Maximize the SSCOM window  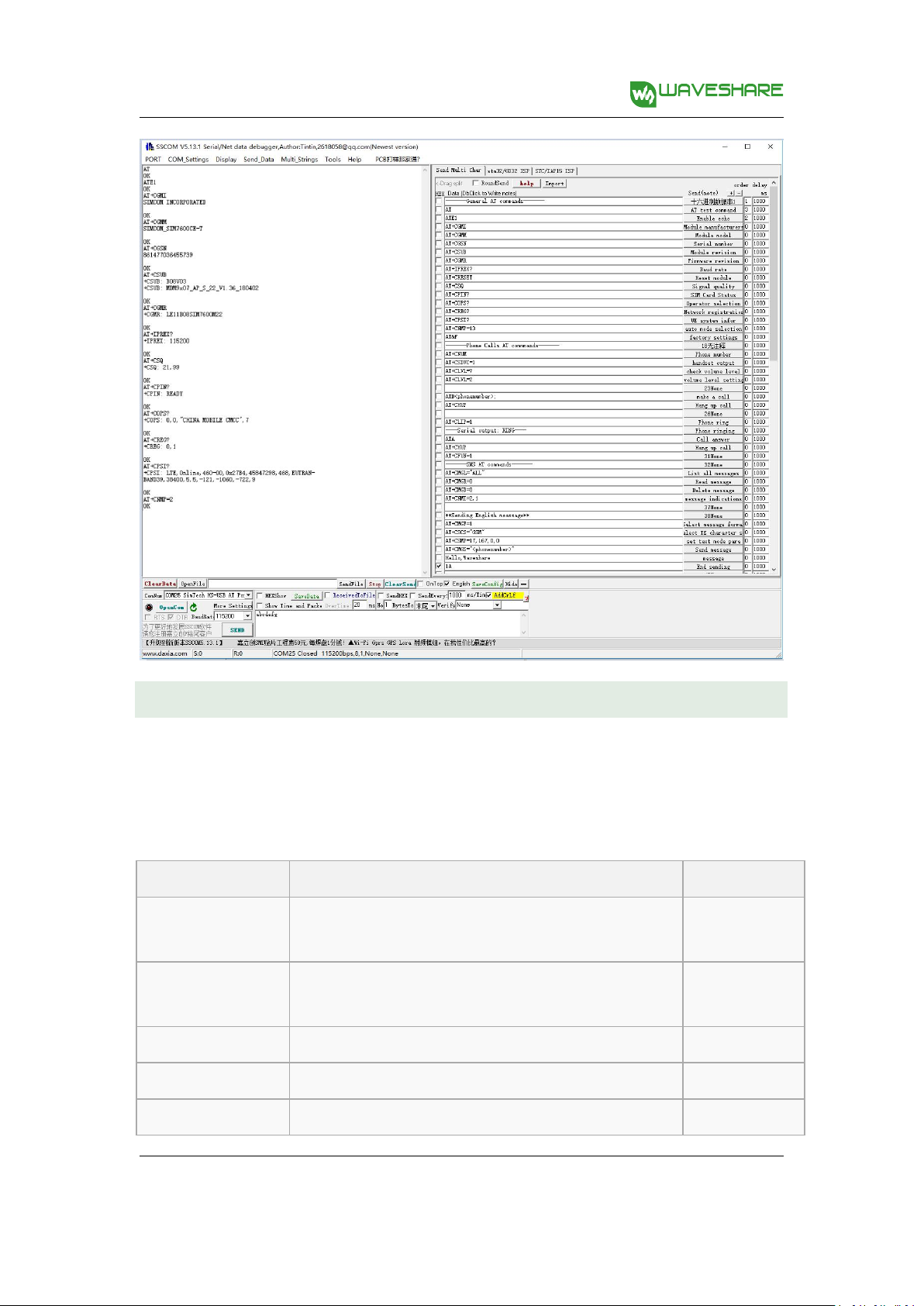[747, 146]
